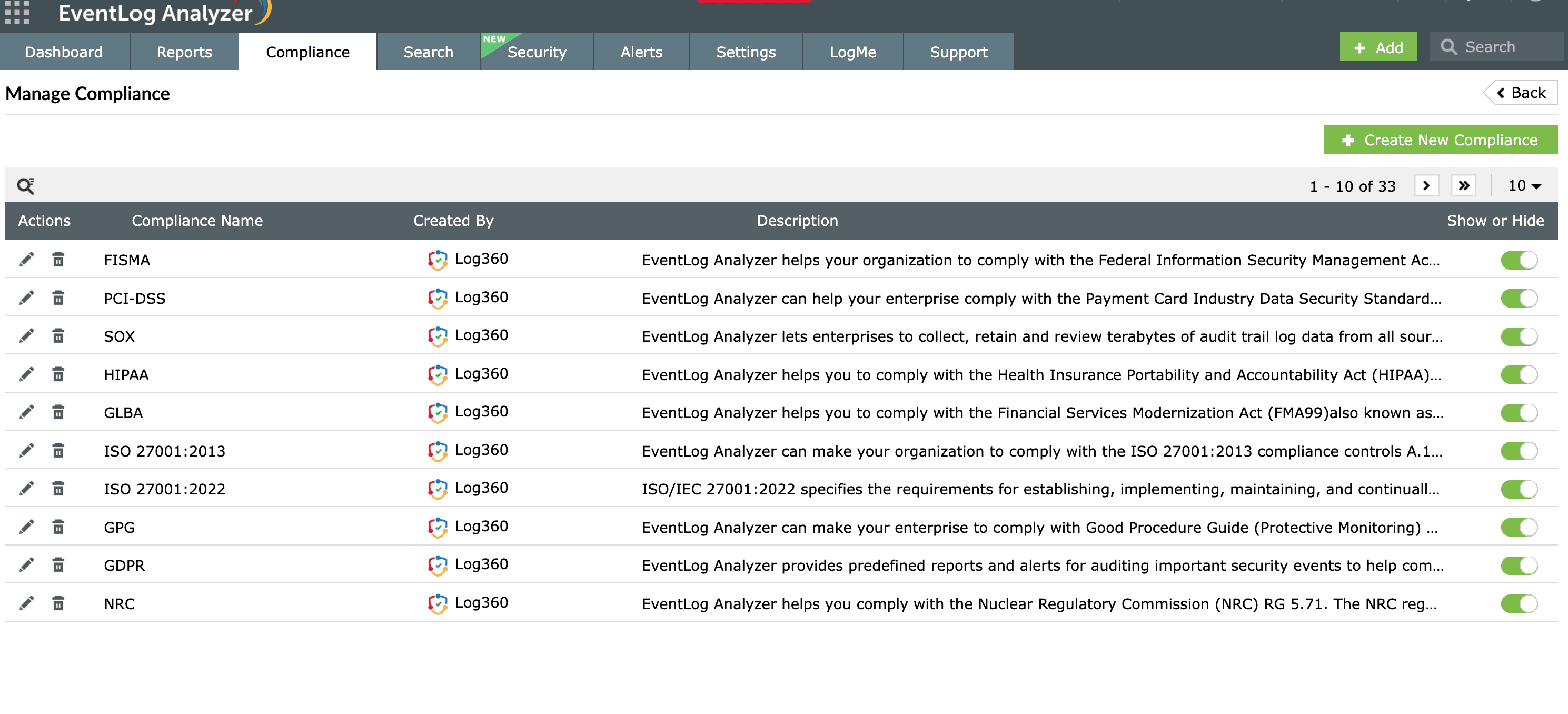
Task: Toggle visibility of GLBA compliance
Action: pyautogui.click(x=1519, y=413)
